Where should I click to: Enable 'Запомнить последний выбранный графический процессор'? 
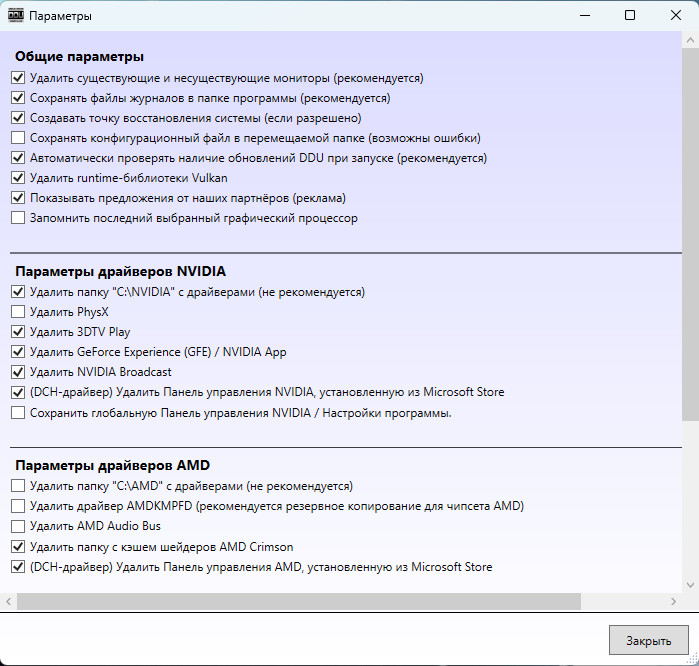click(x=18, y=218)
